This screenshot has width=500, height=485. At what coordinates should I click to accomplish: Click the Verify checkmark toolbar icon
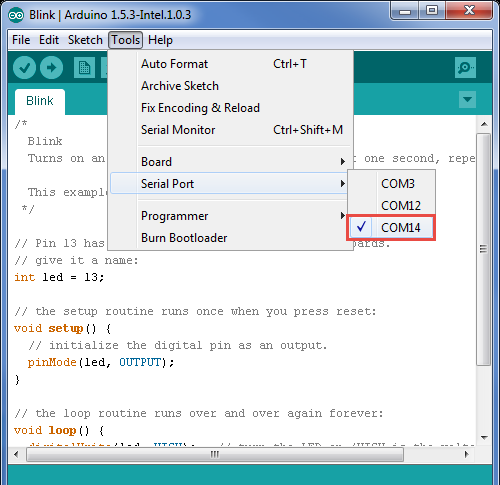pos(24,68)
